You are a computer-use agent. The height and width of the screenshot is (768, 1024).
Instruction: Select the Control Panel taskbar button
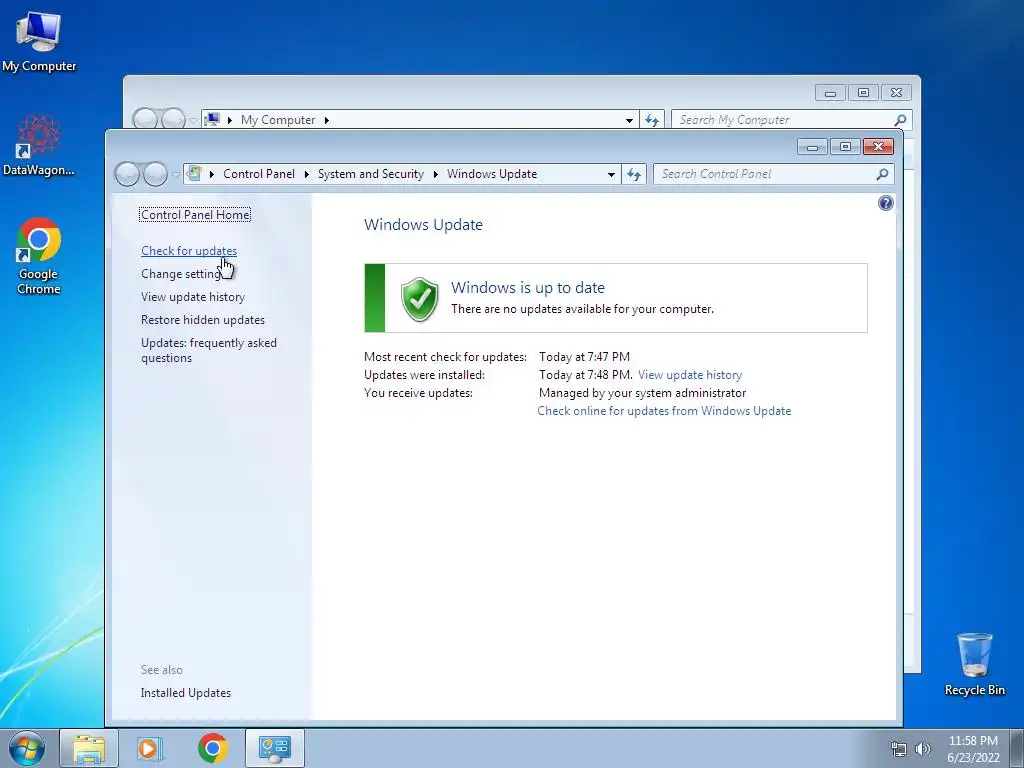[274, 748]
